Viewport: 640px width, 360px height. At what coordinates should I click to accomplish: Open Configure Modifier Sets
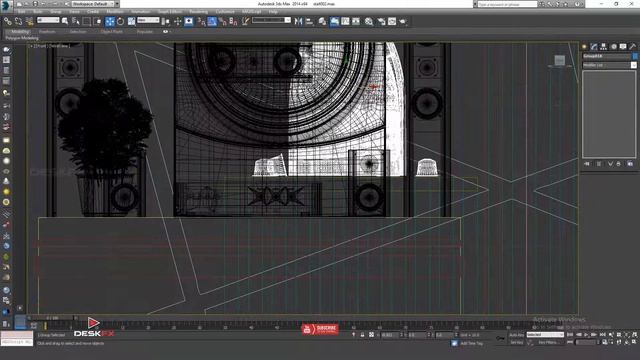tap(630, 164)
